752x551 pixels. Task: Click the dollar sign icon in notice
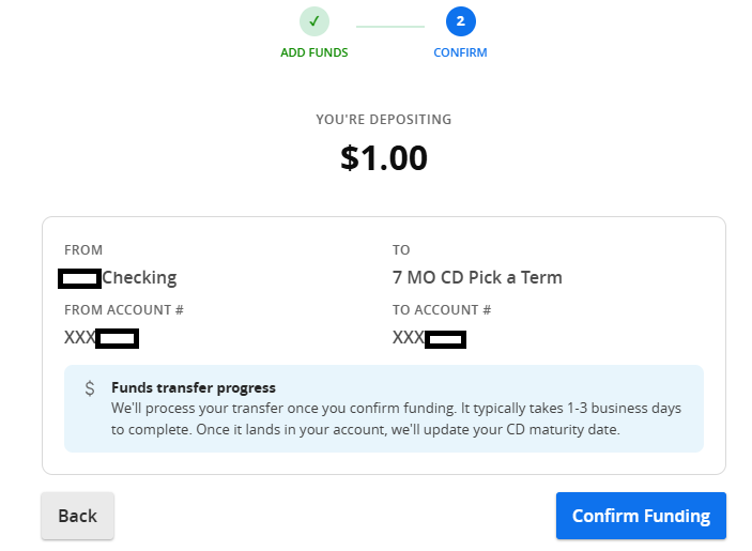coord(90,388)
